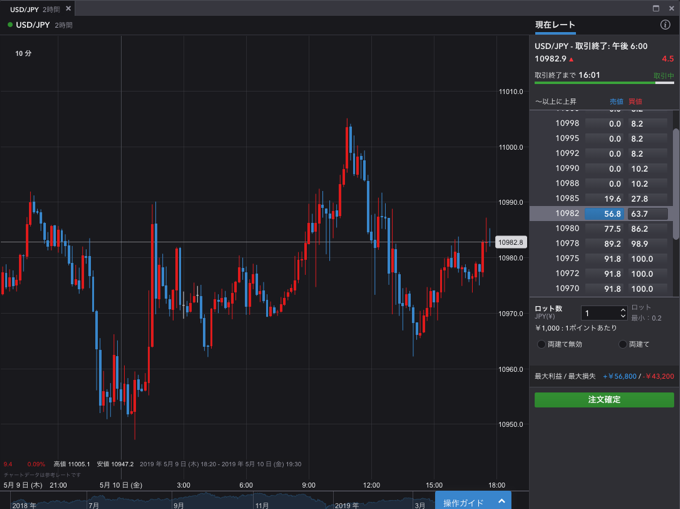680x509 pixels.
Task: Close the trading window
Action: 671,9
